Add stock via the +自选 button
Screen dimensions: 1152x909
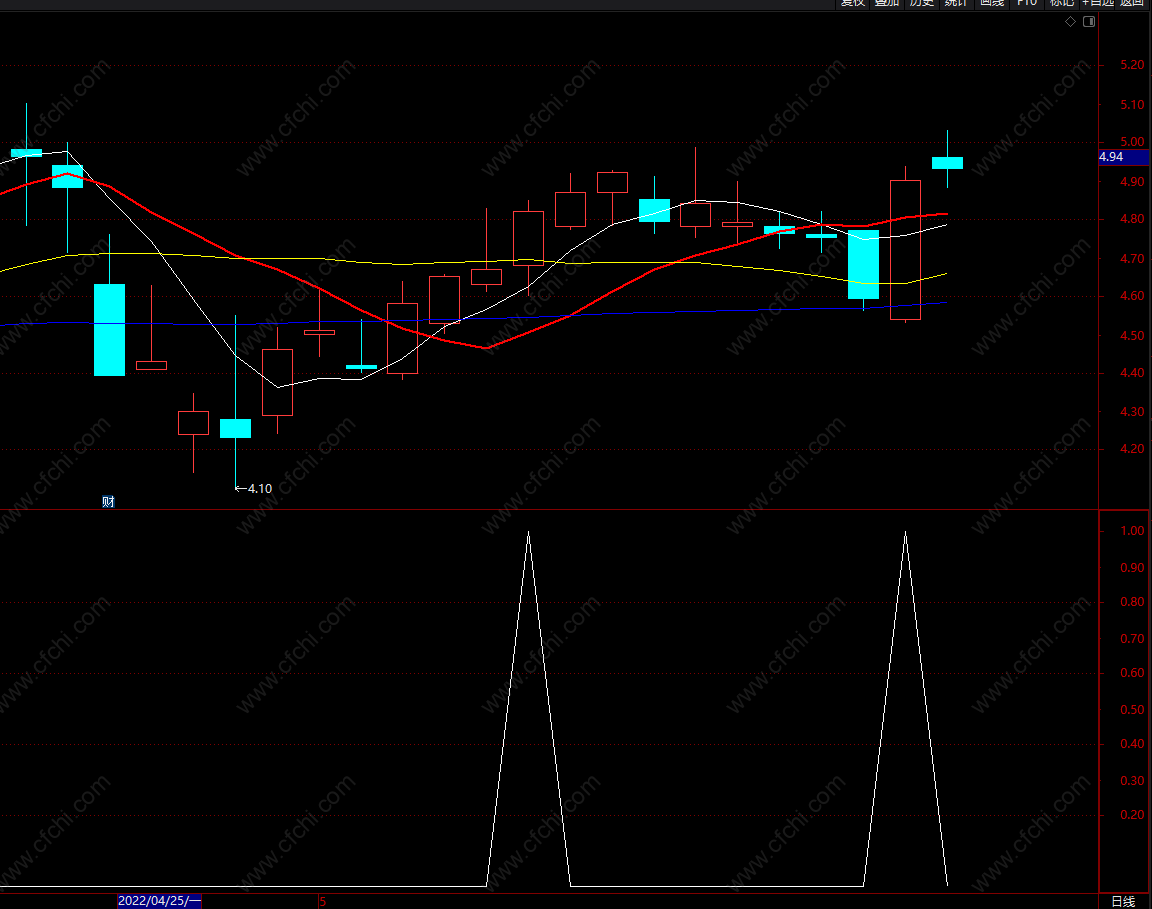point(1098,4)
